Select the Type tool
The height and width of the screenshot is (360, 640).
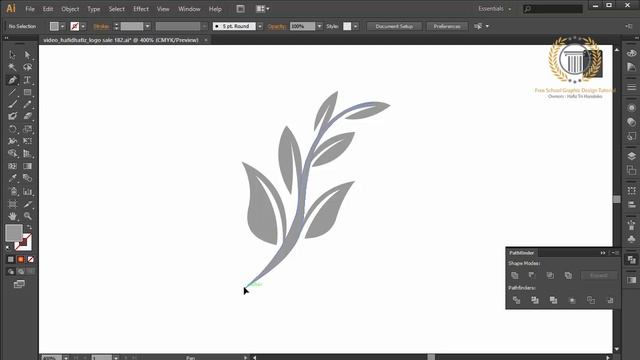(27, 80)
